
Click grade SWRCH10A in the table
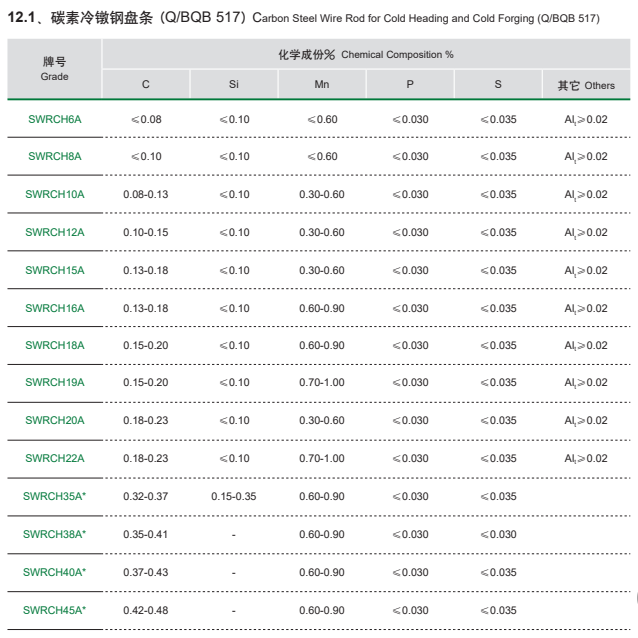(x=55, y=194)
